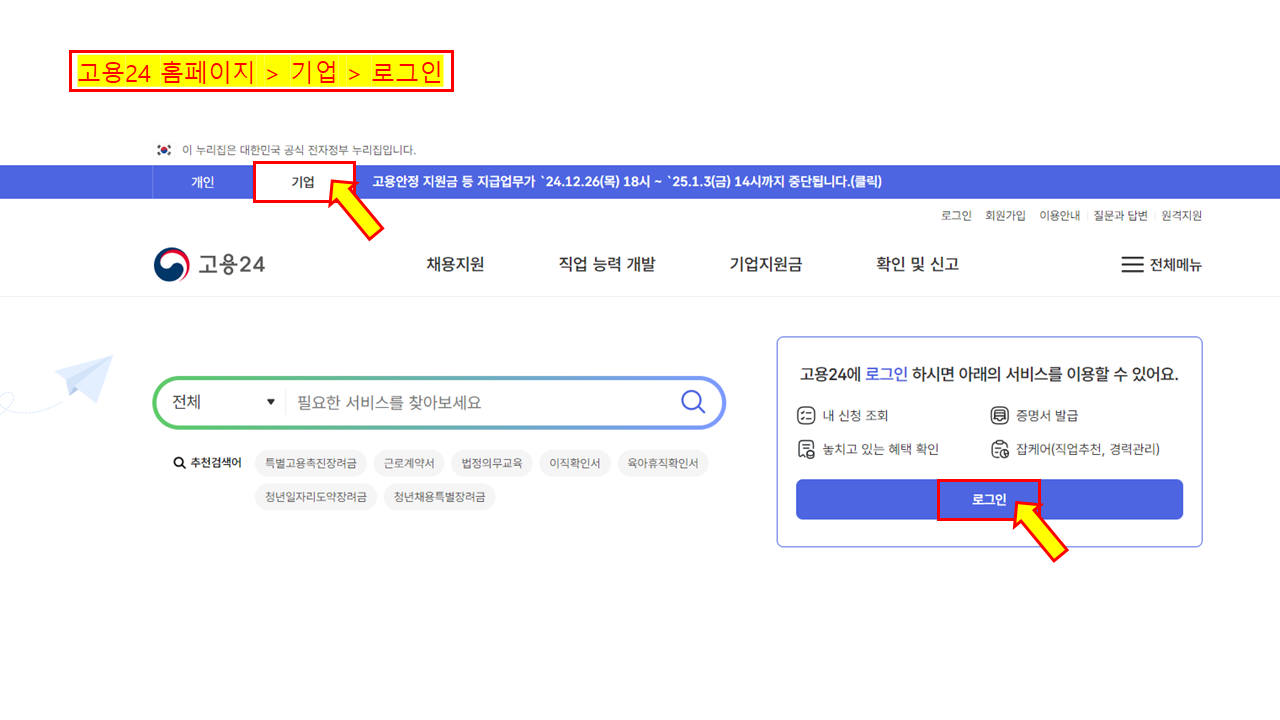The height and width of the screenshot is (720, 1280).
Task: Click the 추천검색어 magnifier icon
Action: [179, 463]
